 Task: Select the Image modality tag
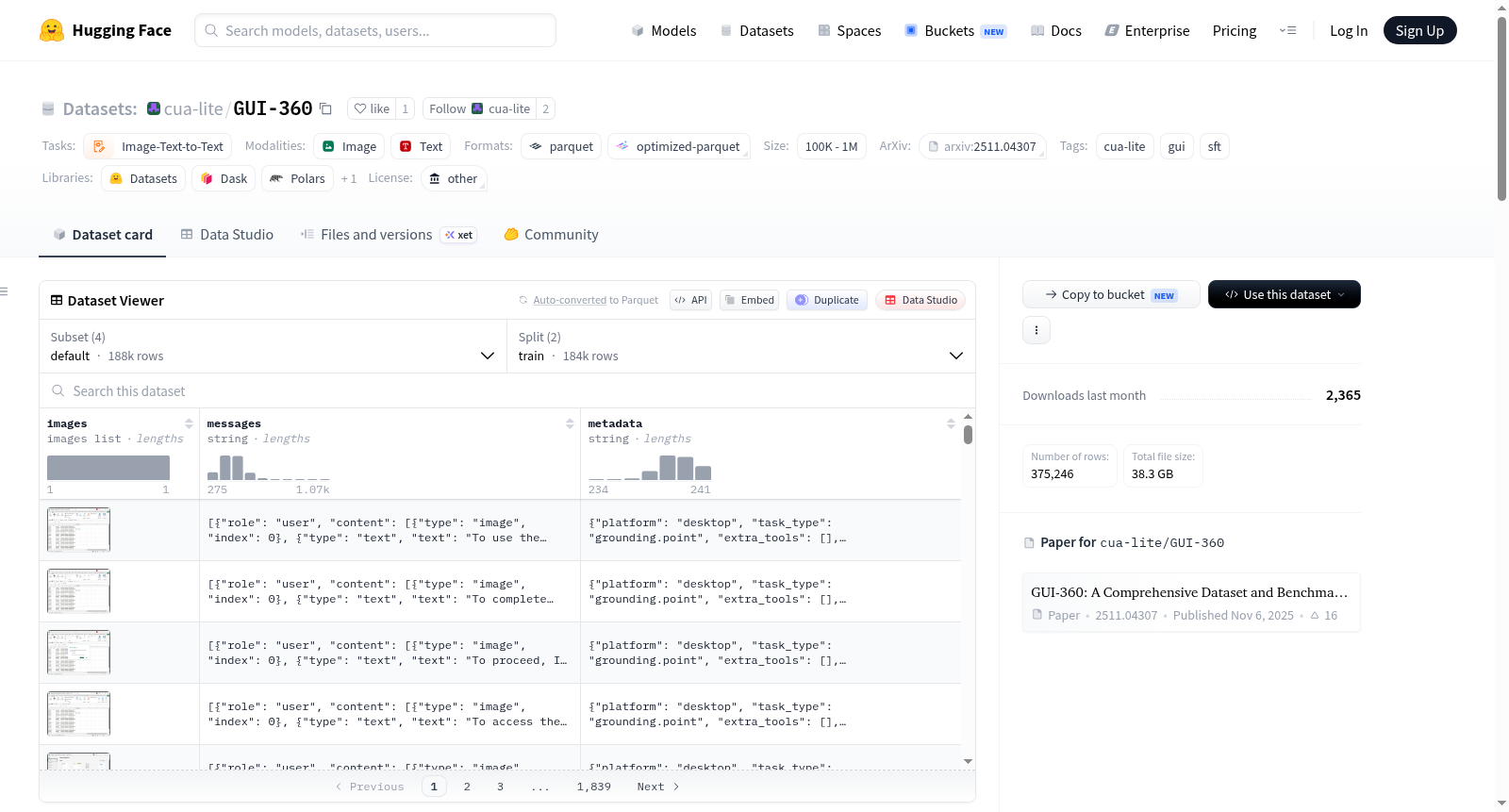tap(349, 146)
